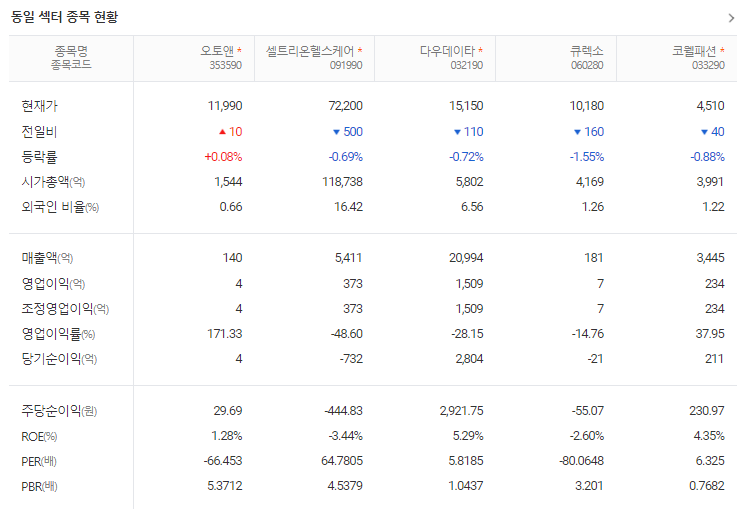Click the 종목명 column header
The height and width of the screenshot is (509, 743).
click(71, 50)
